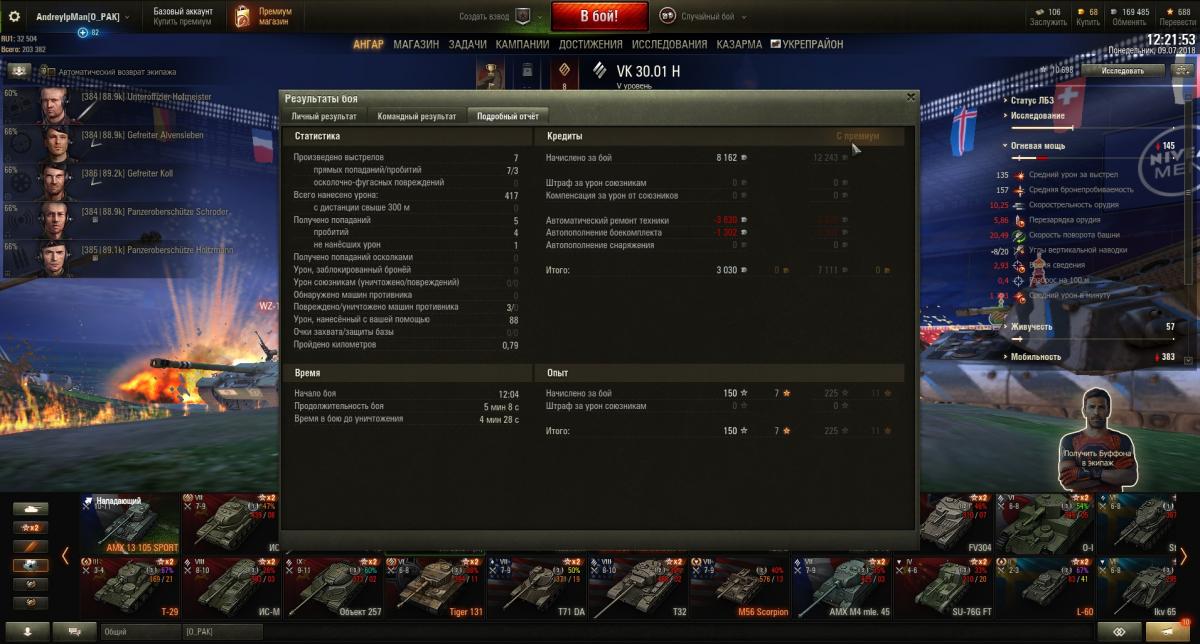Viewport: 1200px width, 644px height.
Task: Switch to the Командный результат tab
Action: tap(417, 117)
